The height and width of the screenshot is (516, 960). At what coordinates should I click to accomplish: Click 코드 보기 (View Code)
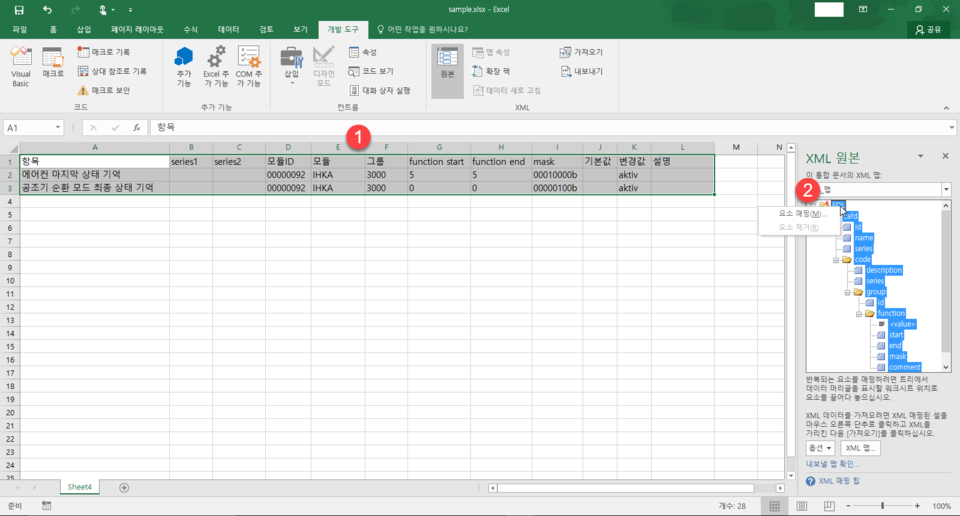click(371, 72)
